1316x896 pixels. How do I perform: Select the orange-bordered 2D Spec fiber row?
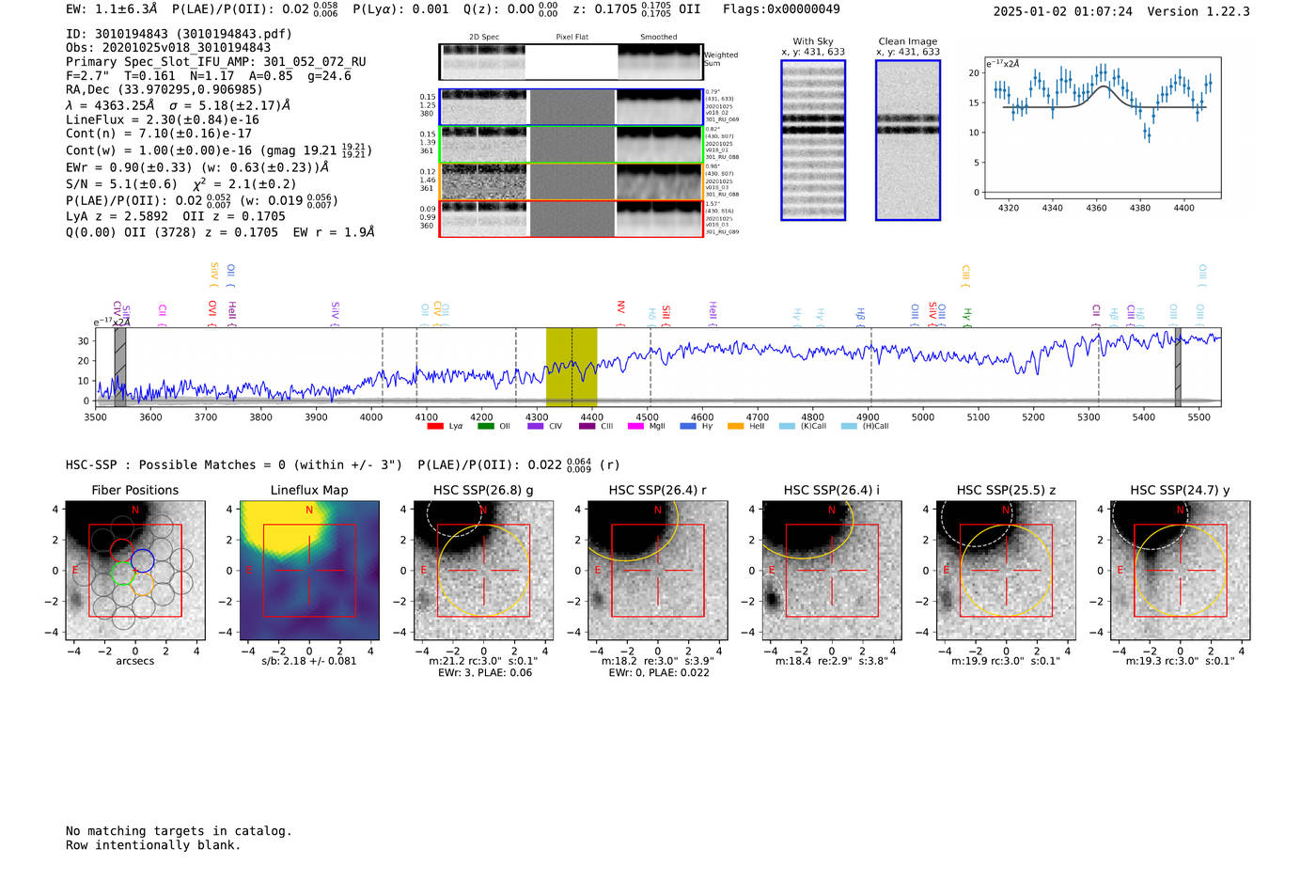(x=571, y=181)
